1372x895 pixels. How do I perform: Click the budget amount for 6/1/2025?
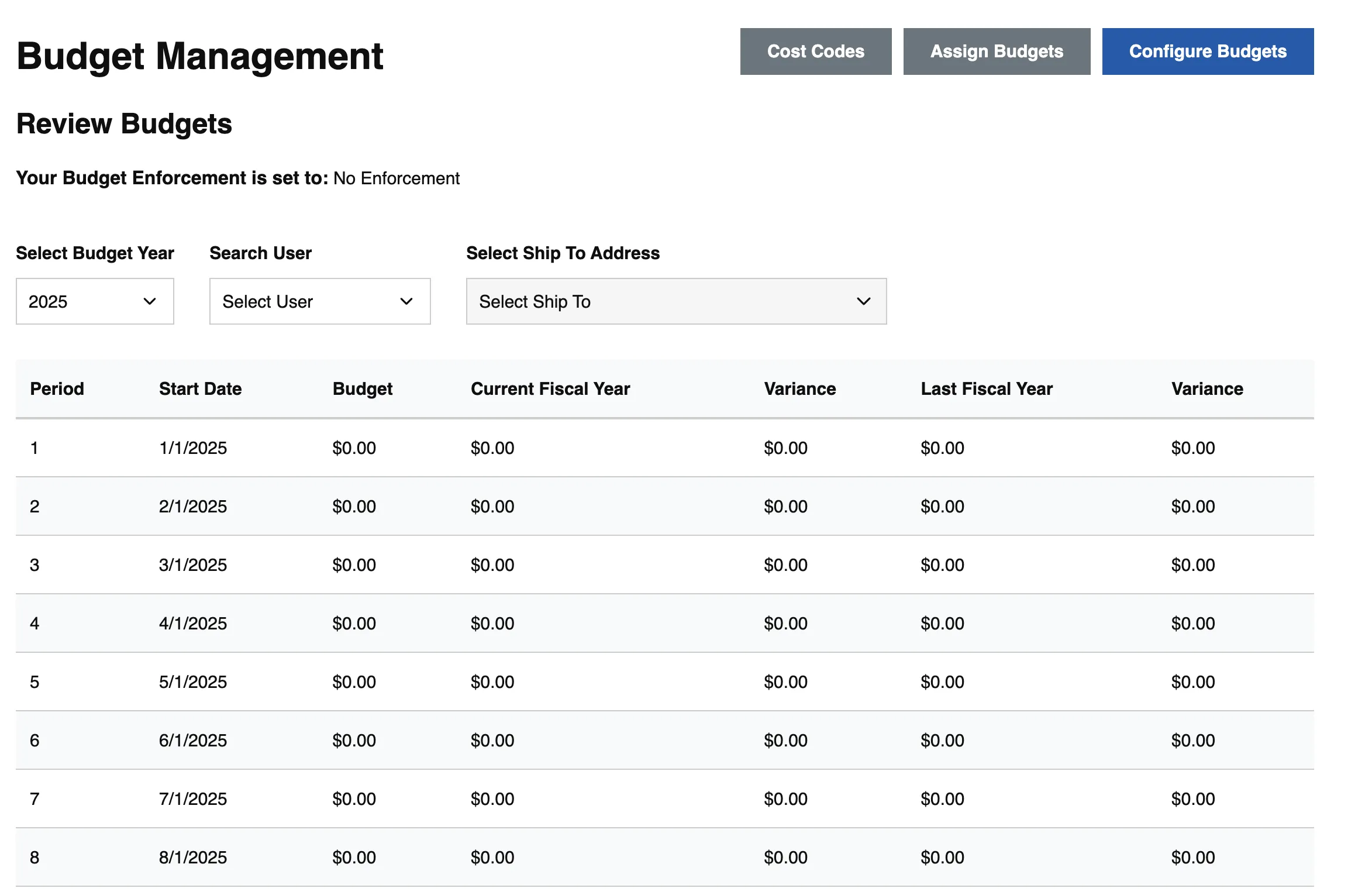pos(354,741)
